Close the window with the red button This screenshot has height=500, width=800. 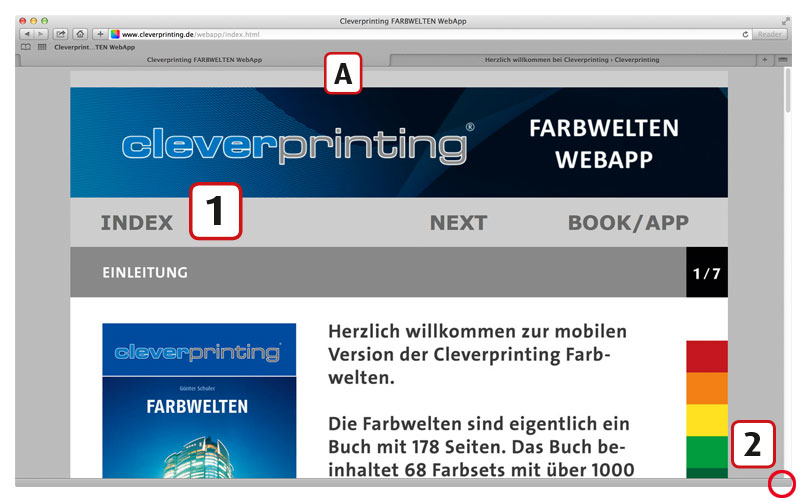[22, 21]
